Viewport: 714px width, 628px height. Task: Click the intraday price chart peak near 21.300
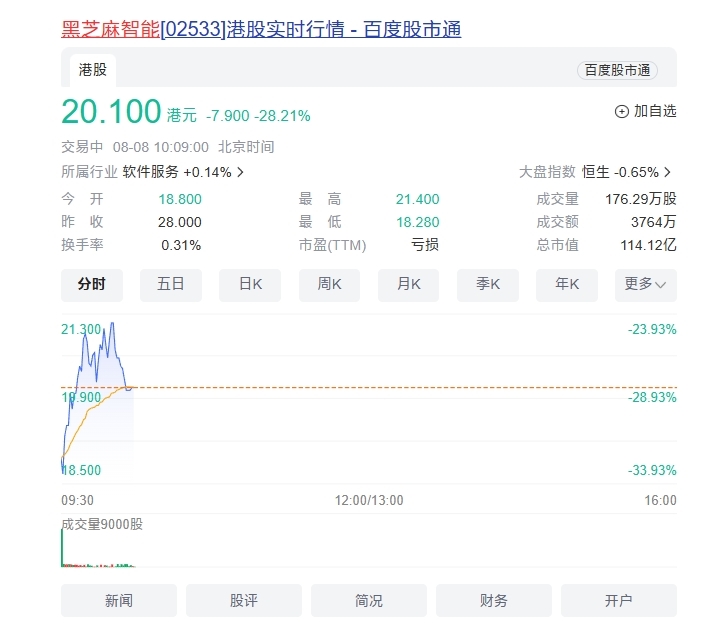112,324
